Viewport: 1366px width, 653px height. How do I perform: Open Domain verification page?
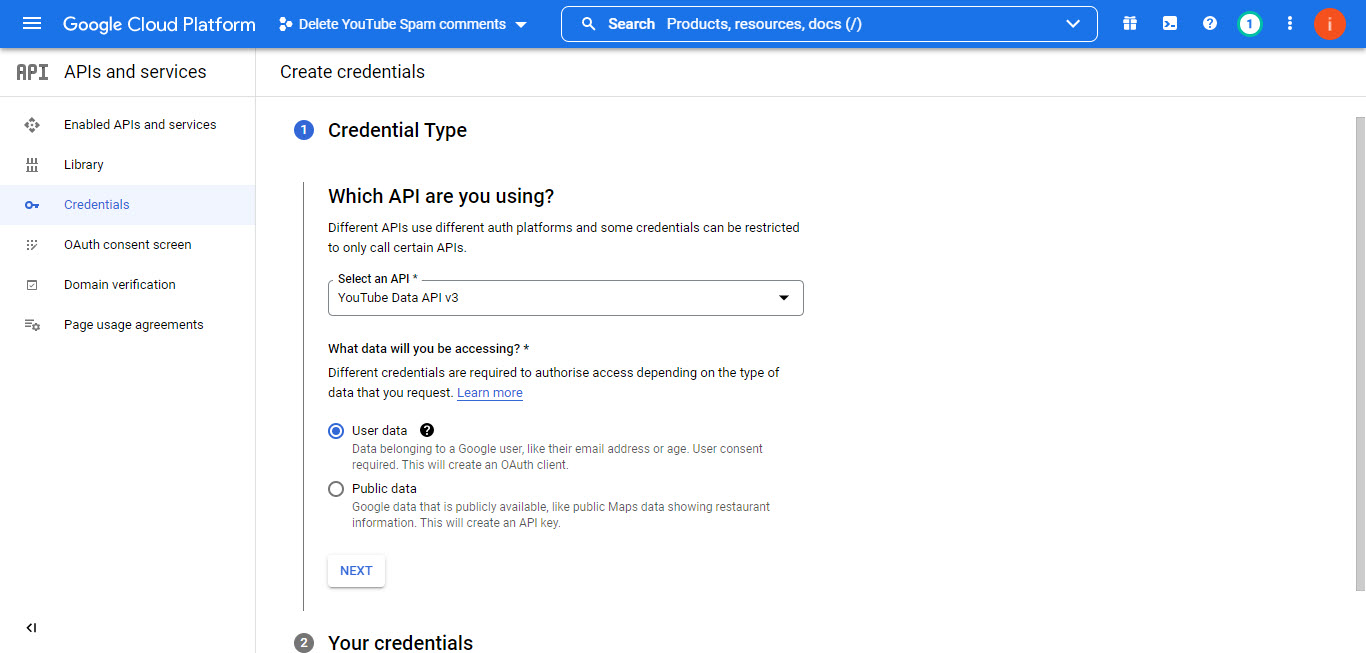tap(127, 285)
